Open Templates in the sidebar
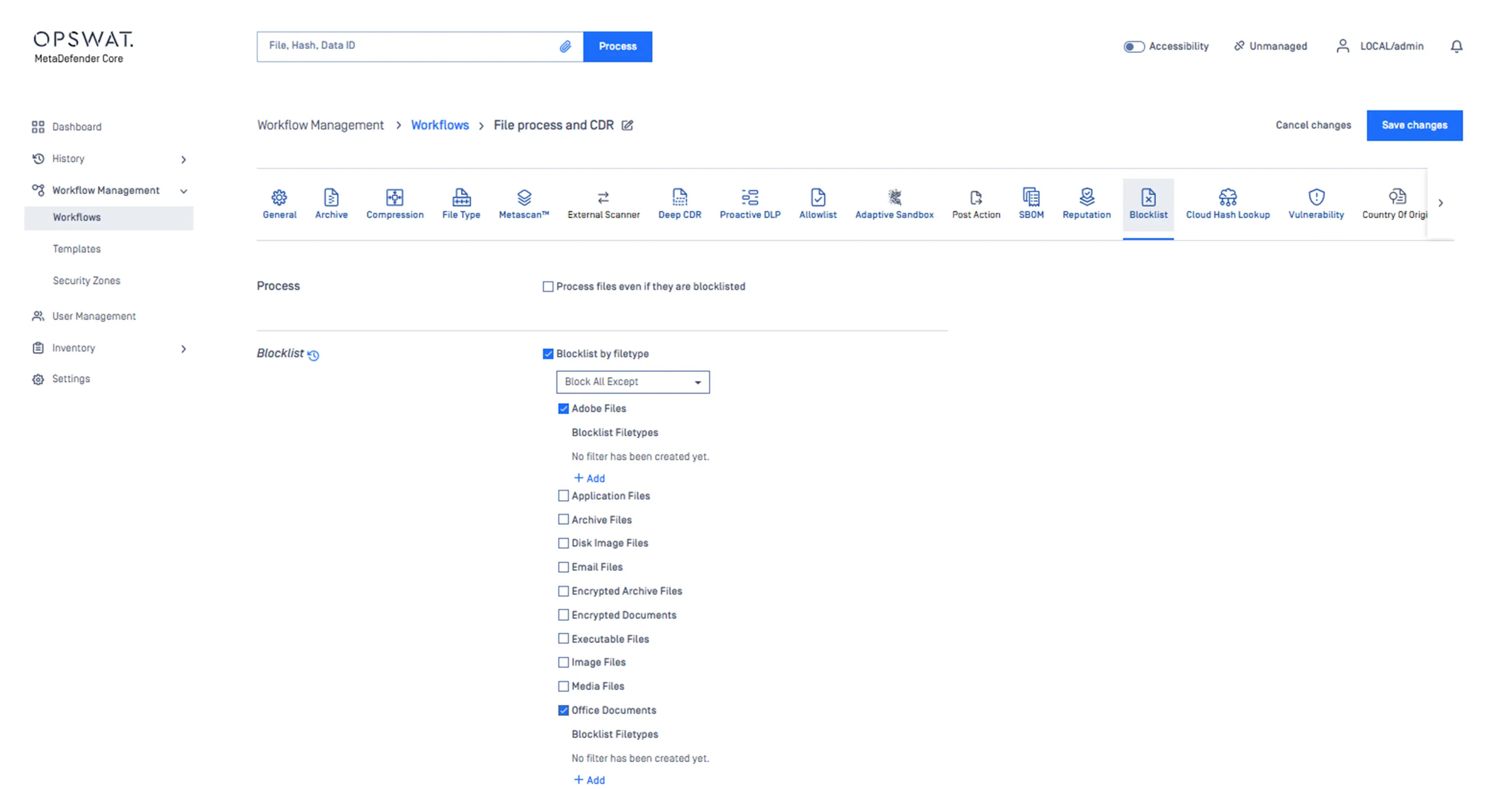 pyautogui.click(x=77, y=249)
